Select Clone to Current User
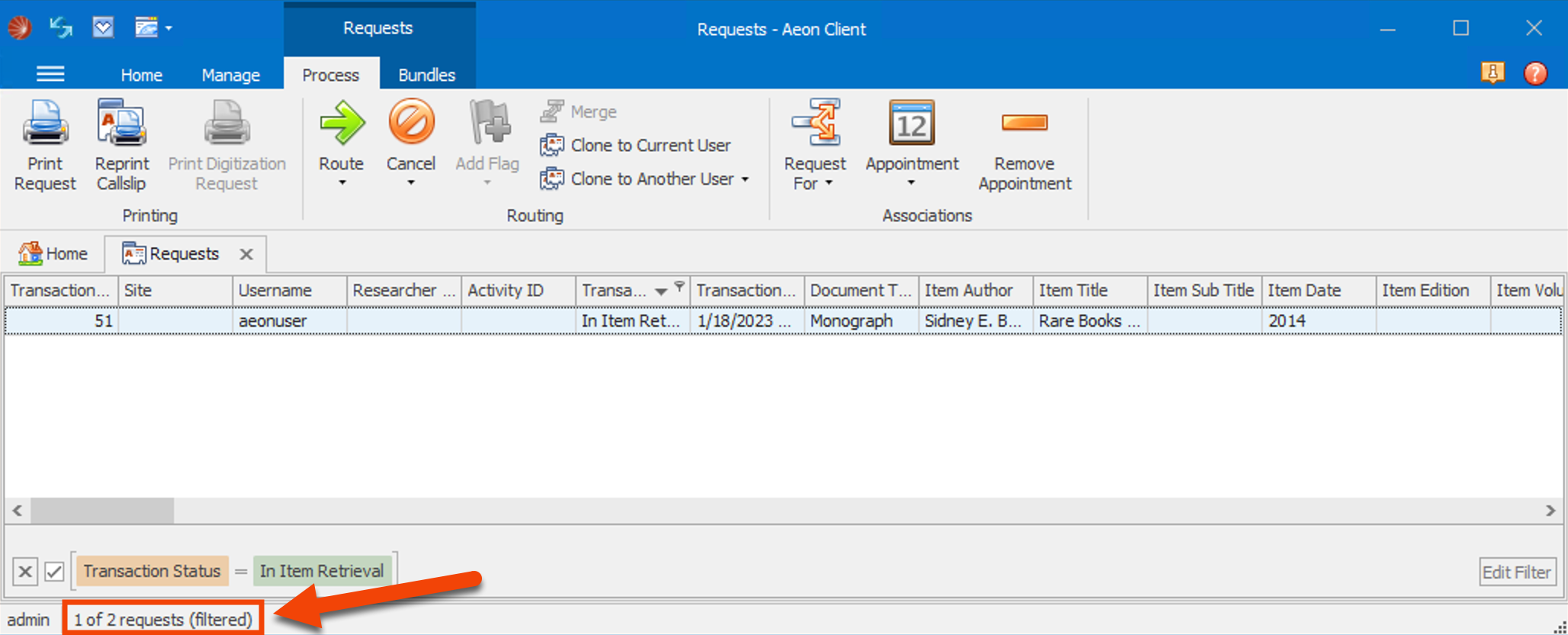The height and width of the screenshot is (635, 1568). click(x=650, y=145)
